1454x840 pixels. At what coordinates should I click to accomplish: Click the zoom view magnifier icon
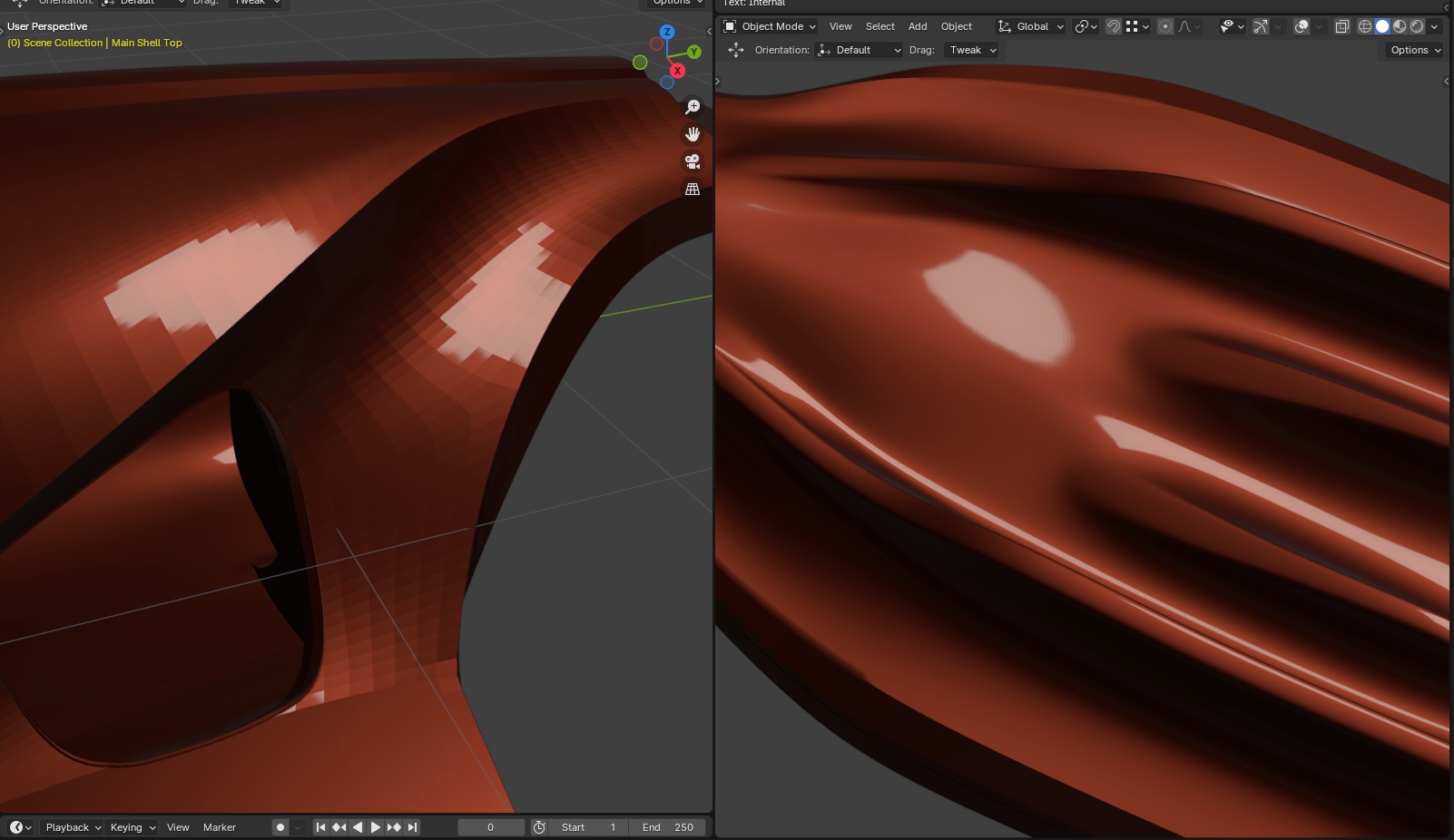tap(693, 107)
